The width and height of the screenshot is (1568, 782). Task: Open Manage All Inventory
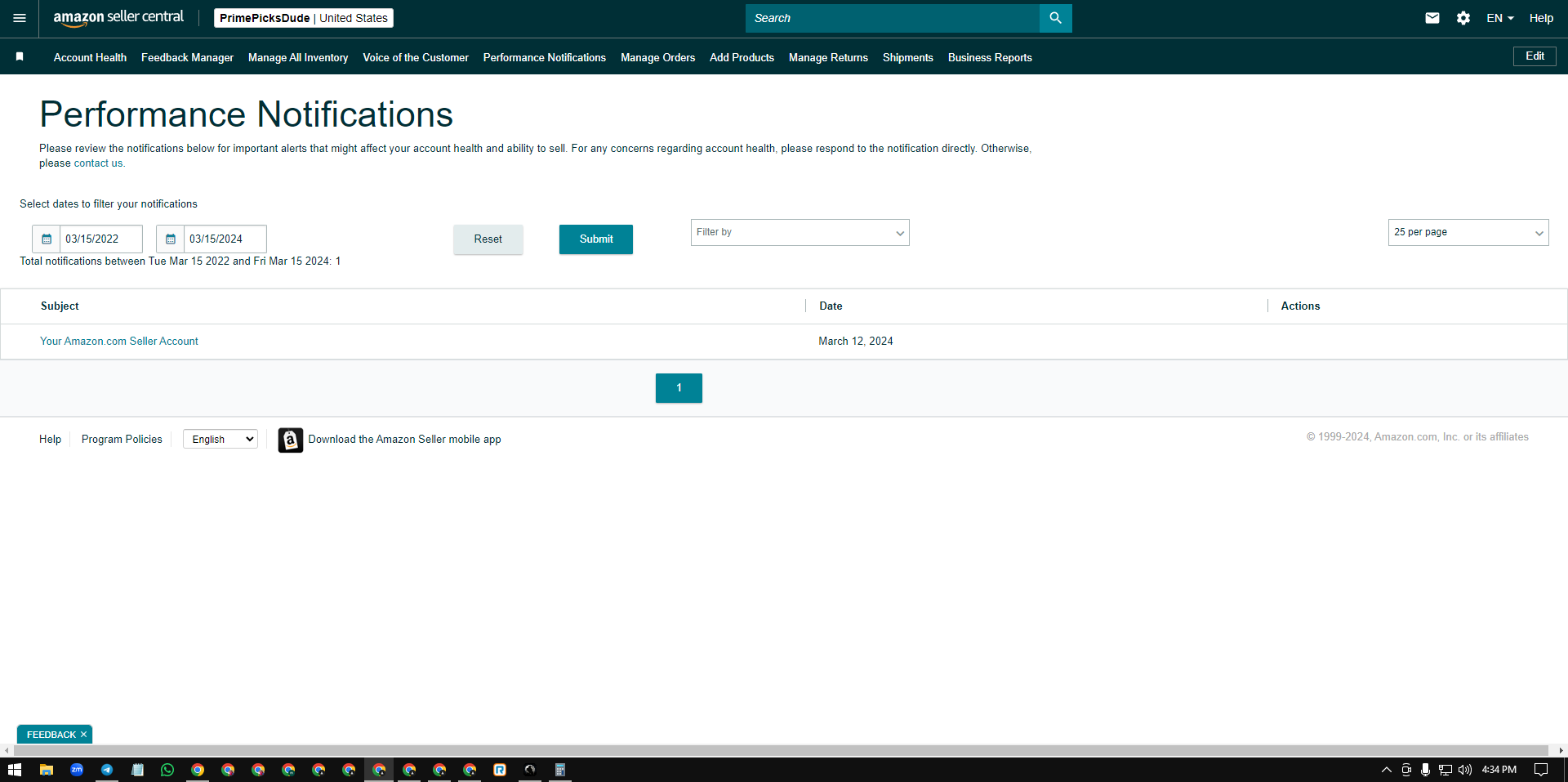298,57
